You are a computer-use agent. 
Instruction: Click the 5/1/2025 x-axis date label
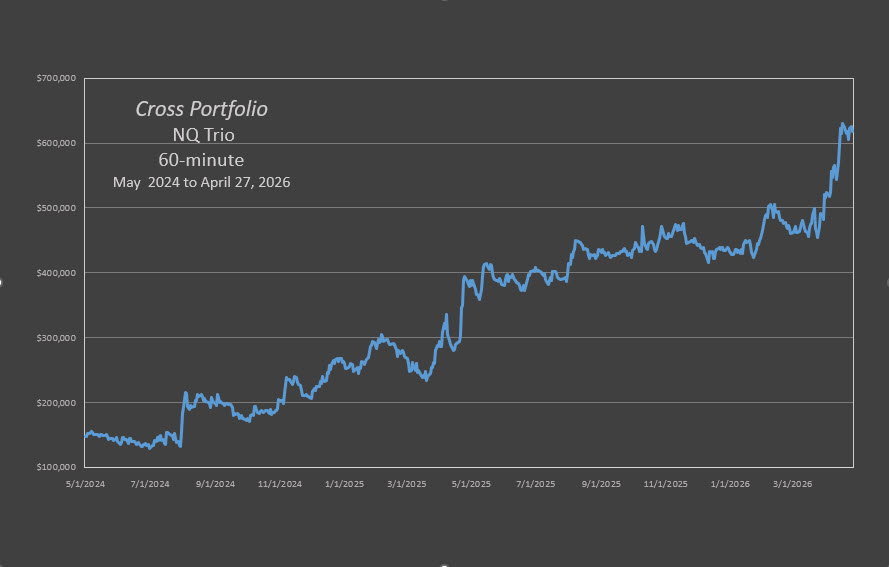[x=471, y=484]
